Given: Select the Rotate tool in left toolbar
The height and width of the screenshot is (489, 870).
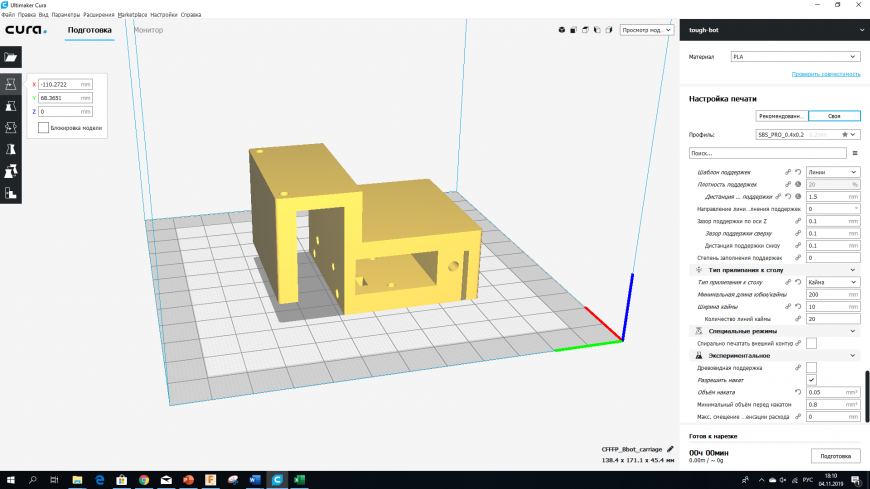Looking at the screenshot, I should [11, 128].
